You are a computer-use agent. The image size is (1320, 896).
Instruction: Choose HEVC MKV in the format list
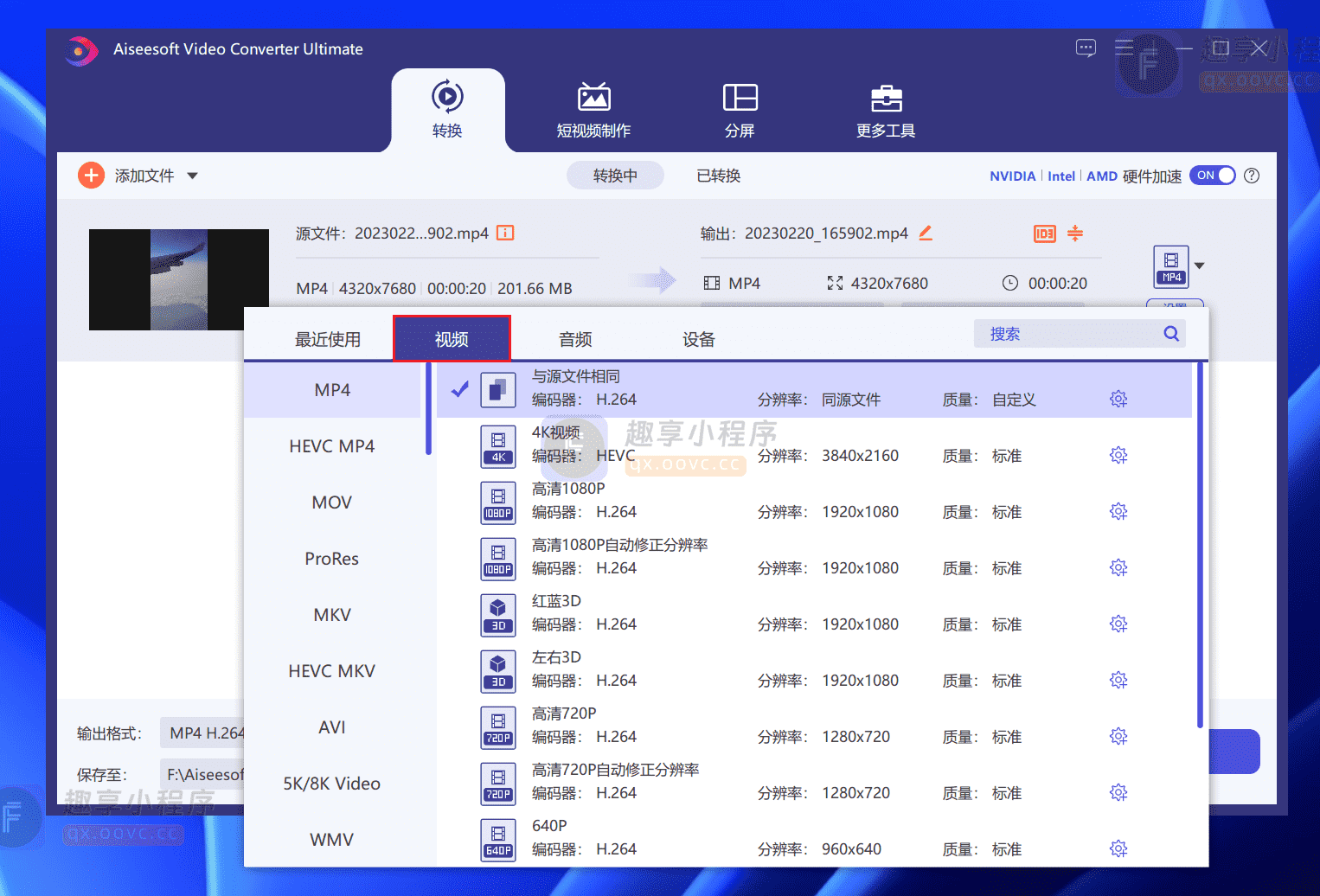coord(332,671)
